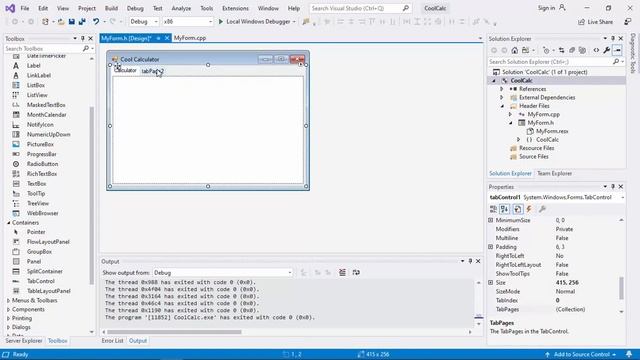Click Alphabetical sort icon in Properties
Screen dimensions: 640x360
(505, 209)
